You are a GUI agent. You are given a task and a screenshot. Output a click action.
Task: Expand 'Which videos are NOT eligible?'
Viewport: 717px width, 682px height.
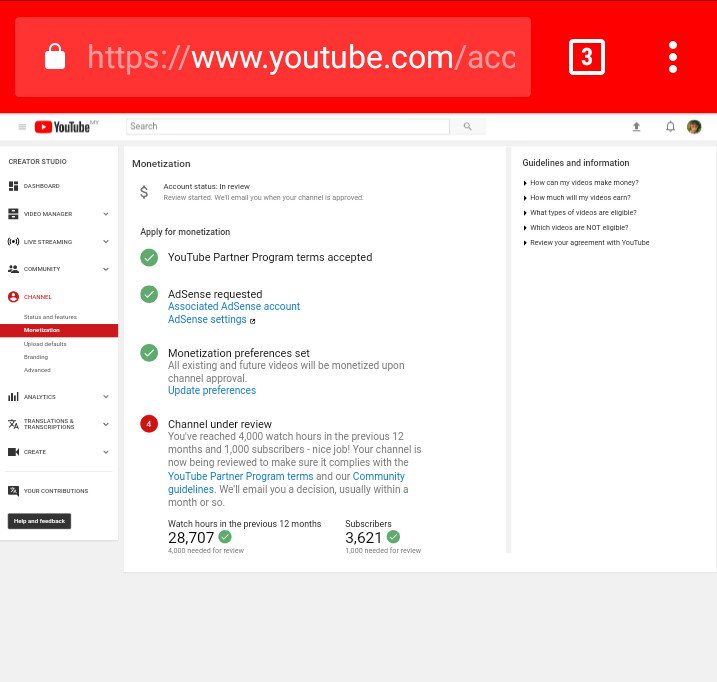click(576, 228)
